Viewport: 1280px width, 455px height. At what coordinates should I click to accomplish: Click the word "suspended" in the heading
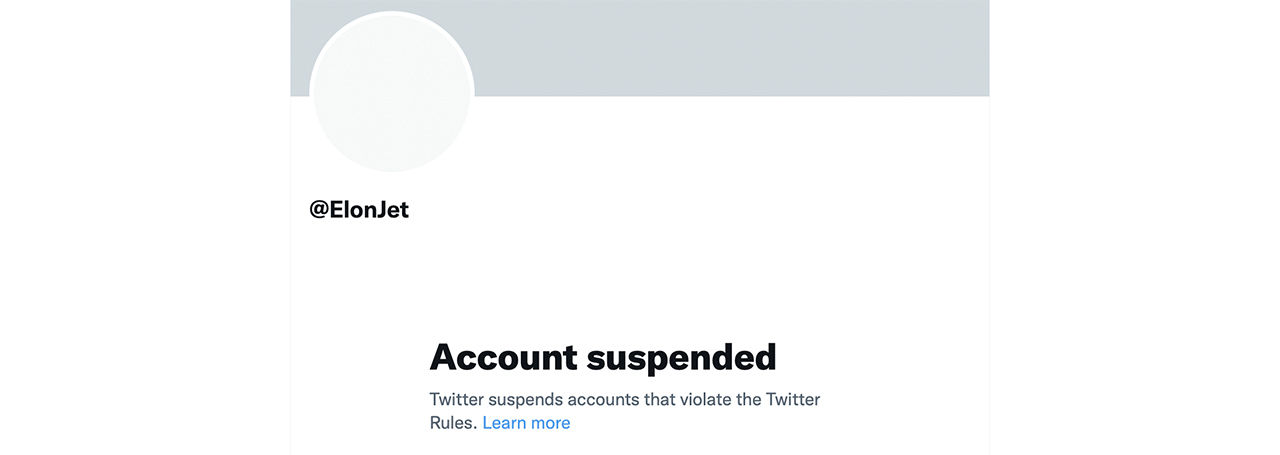point(682,357)
